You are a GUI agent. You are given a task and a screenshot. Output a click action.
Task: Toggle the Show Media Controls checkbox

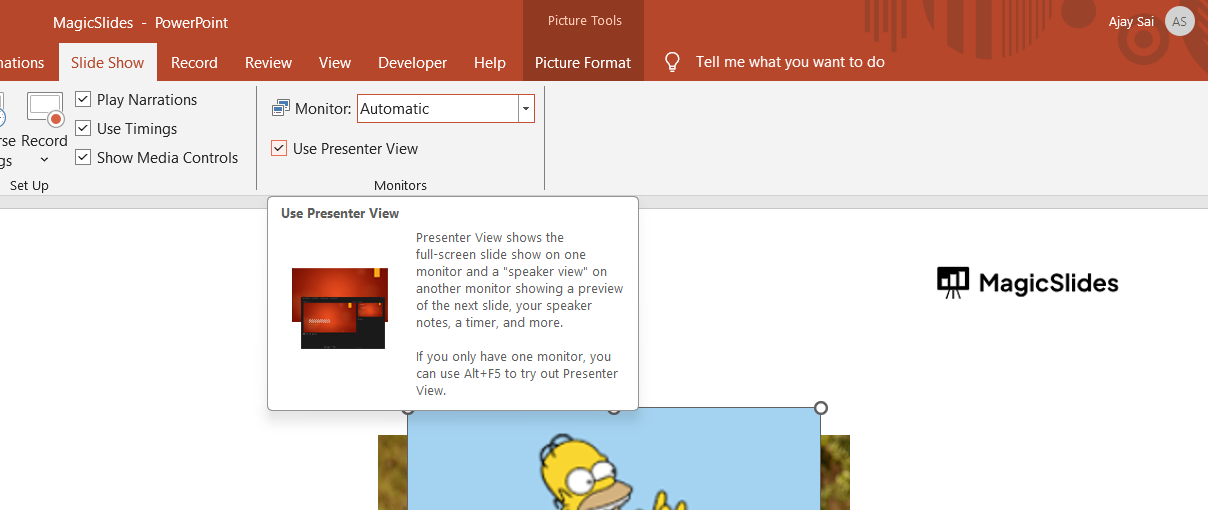tap(83, 158)
